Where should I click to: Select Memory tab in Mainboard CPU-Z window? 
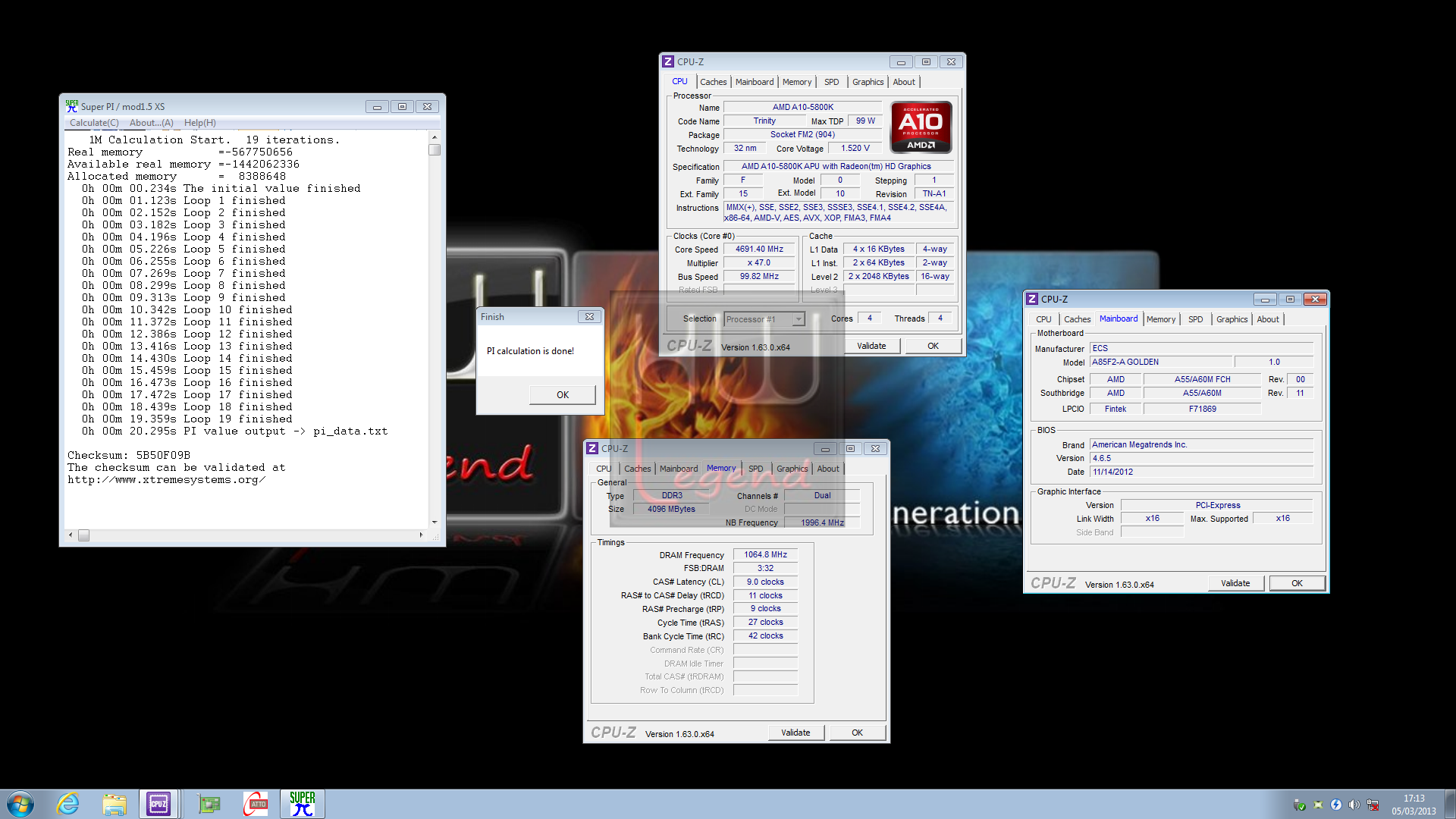pyautogui.click(x=1161, y=319)
